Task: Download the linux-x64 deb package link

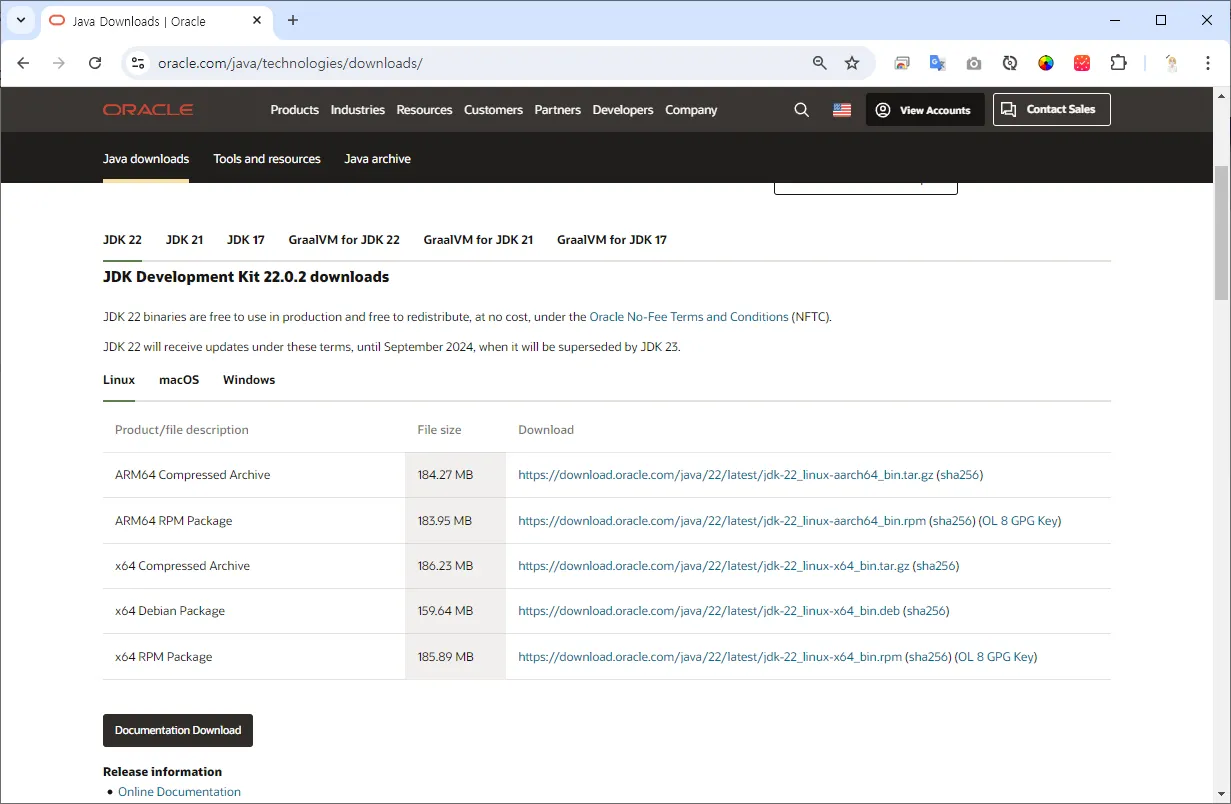Action: 709,611
